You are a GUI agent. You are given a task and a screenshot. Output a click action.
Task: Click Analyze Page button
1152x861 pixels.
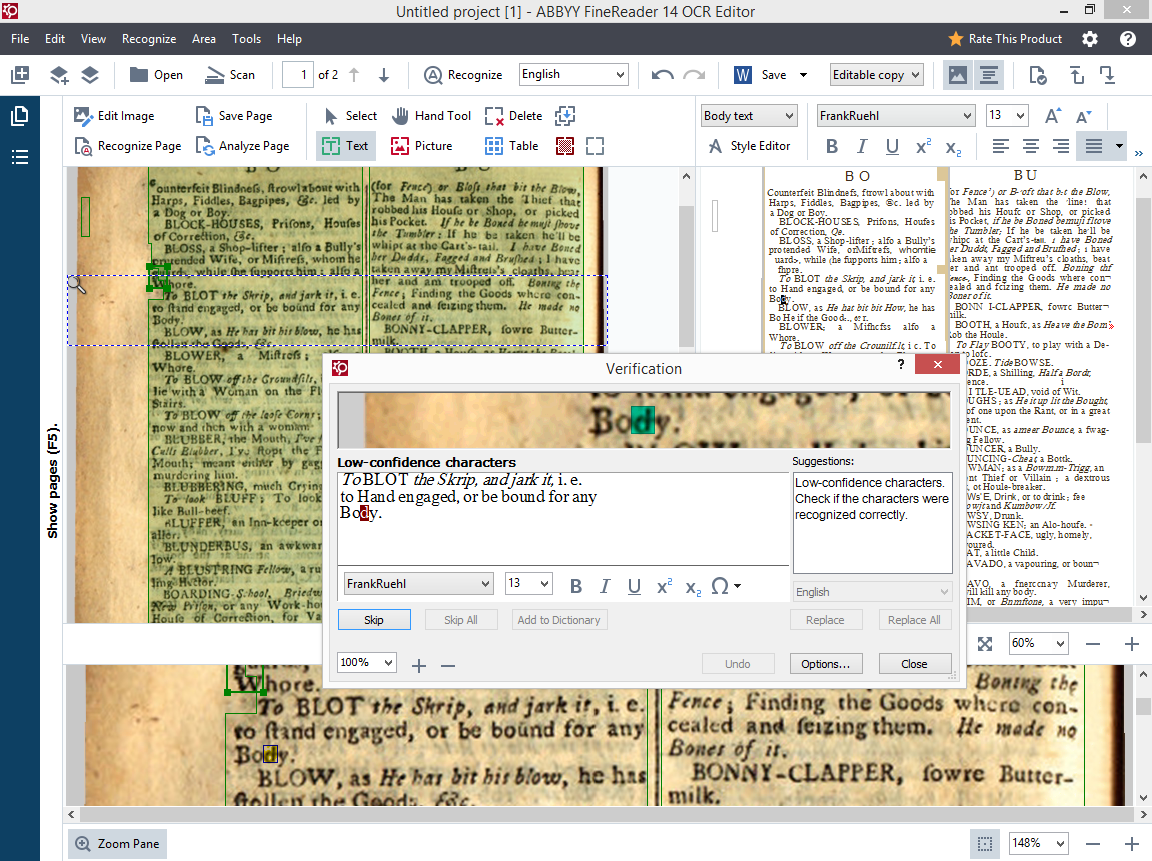pyautogui.click(x=242, y=145)
